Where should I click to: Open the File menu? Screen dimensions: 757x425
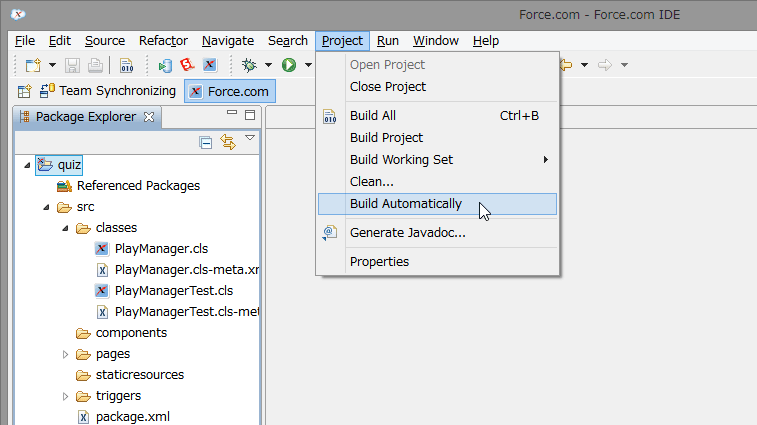click(x=25, y=41)
